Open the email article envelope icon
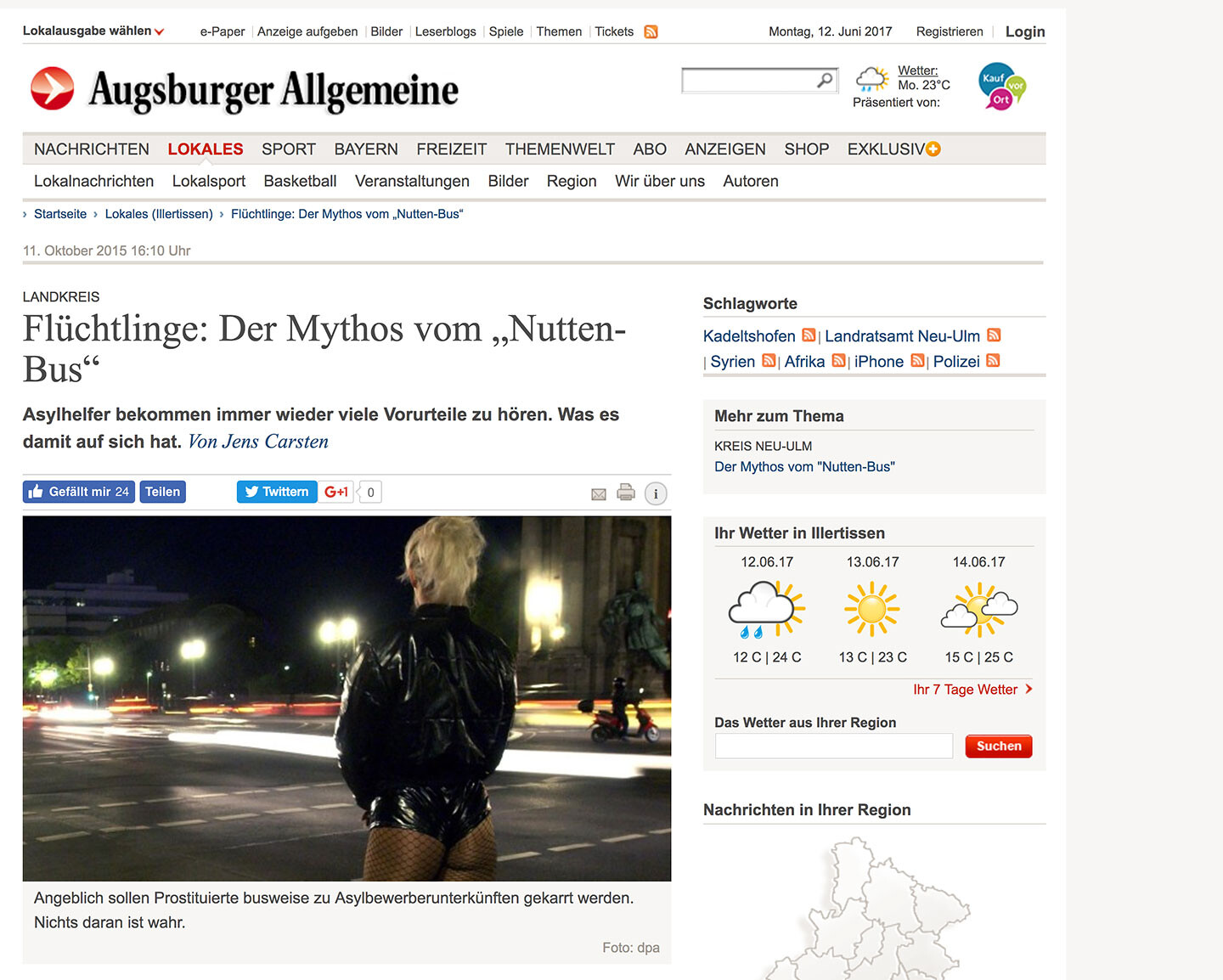The image size is (1223, 980). tap(599, 494)
